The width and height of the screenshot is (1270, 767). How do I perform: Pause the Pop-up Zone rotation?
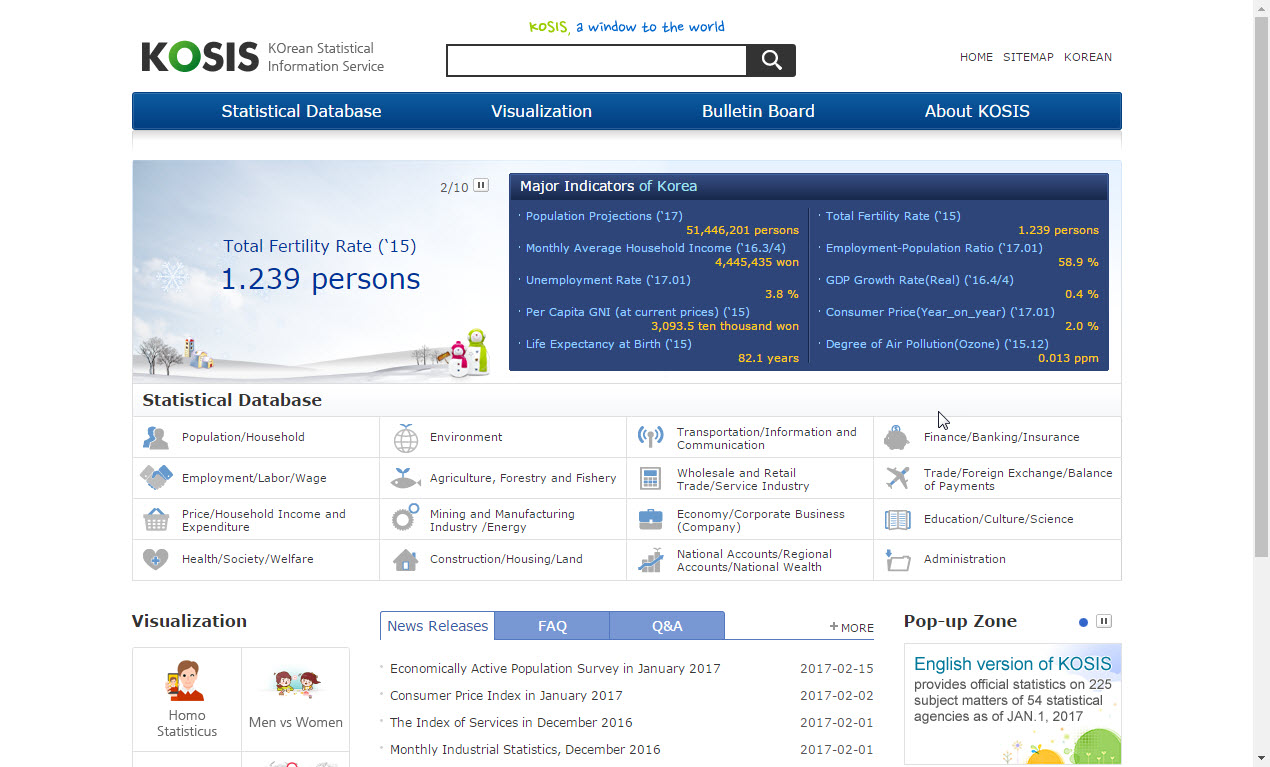coord(1103,621)
